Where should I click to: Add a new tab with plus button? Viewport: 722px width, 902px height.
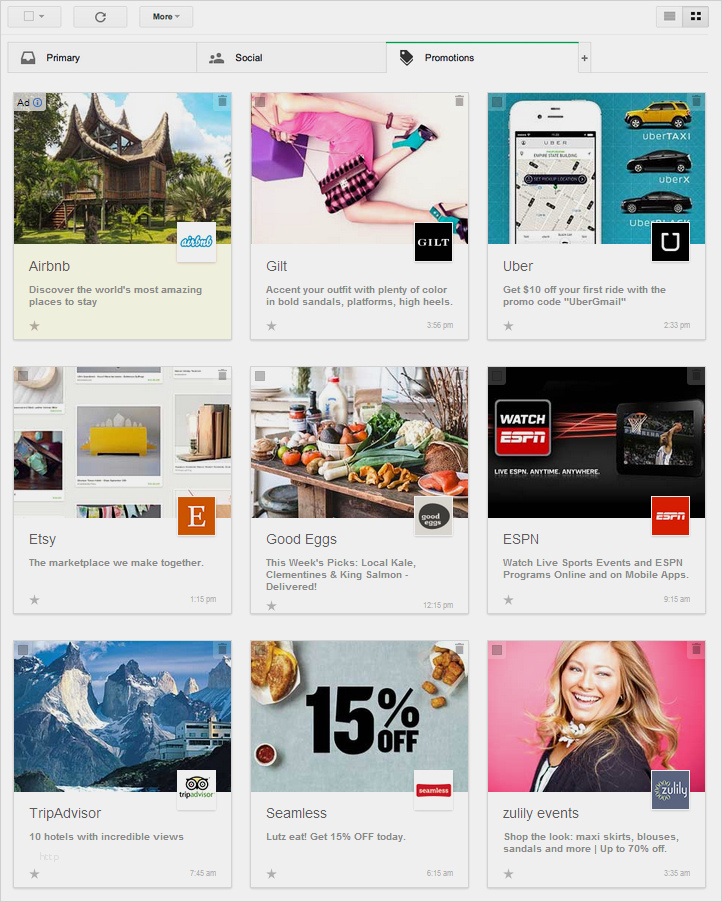pyautogui.click(x=585, y=58)
